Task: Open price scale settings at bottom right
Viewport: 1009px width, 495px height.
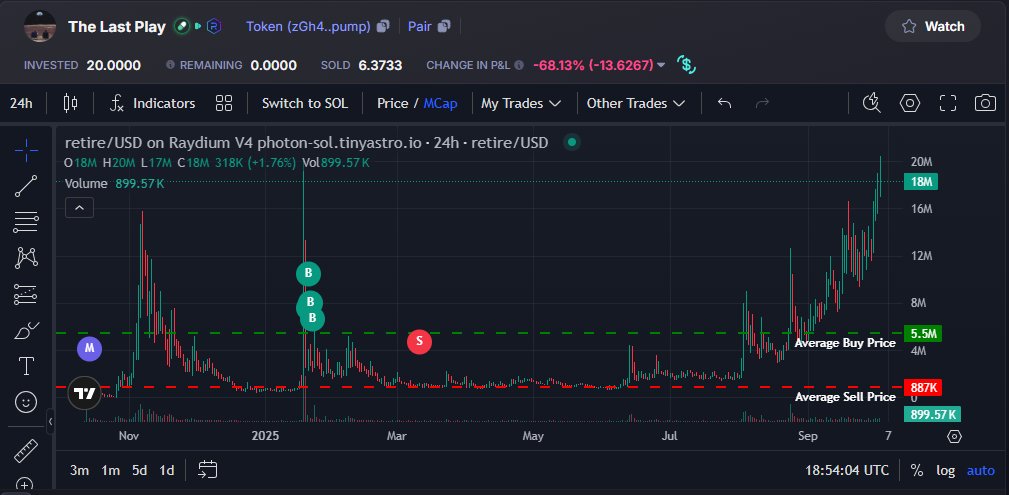Action: [x=955, y=436]
